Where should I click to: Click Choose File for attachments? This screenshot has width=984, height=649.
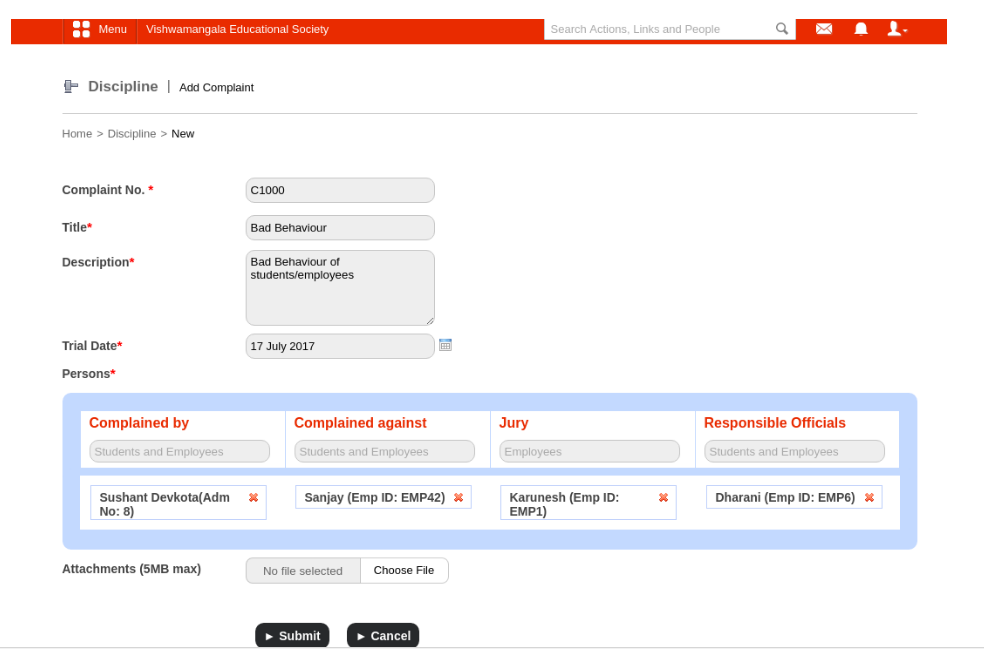point(404,571)
